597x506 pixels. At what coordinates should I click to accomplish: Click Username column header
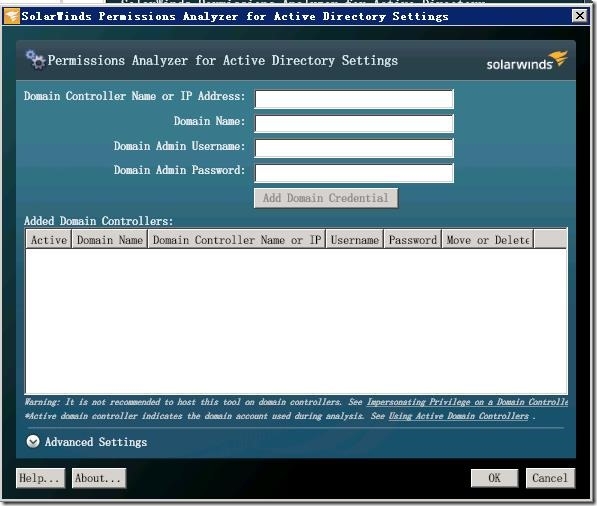pyautogui.click(x=354, y=239)
